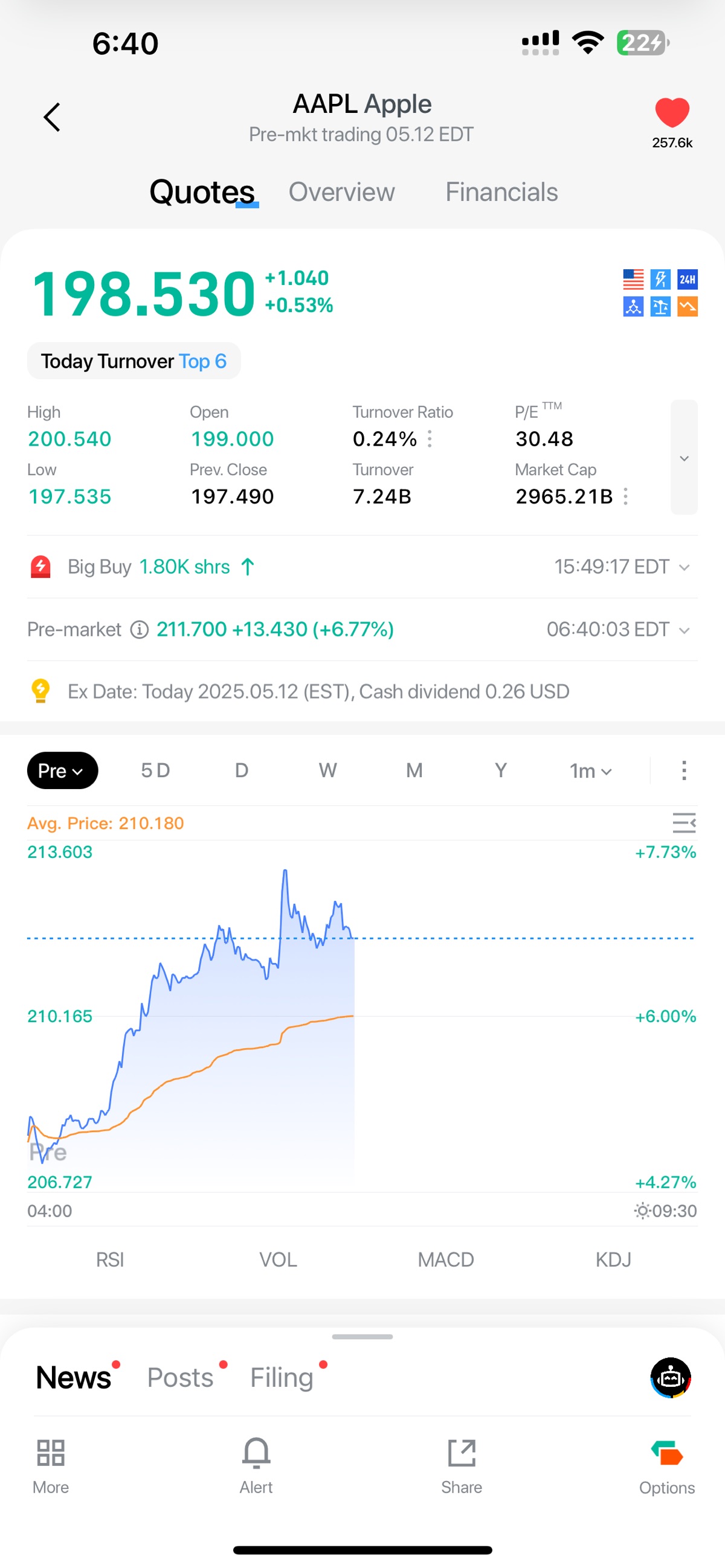Select the 5D chart period

pyautogui.click(x=155, y=770)
